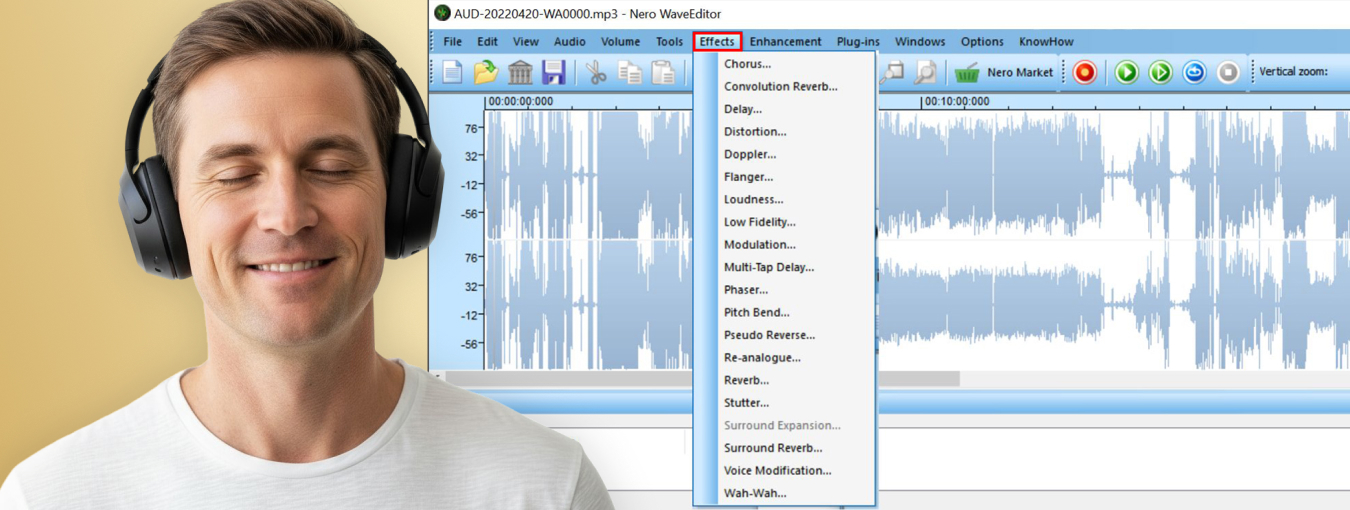Open the KnowHow menu
The width and height of the screenshot is (1350, 510).
point(1046,41)
